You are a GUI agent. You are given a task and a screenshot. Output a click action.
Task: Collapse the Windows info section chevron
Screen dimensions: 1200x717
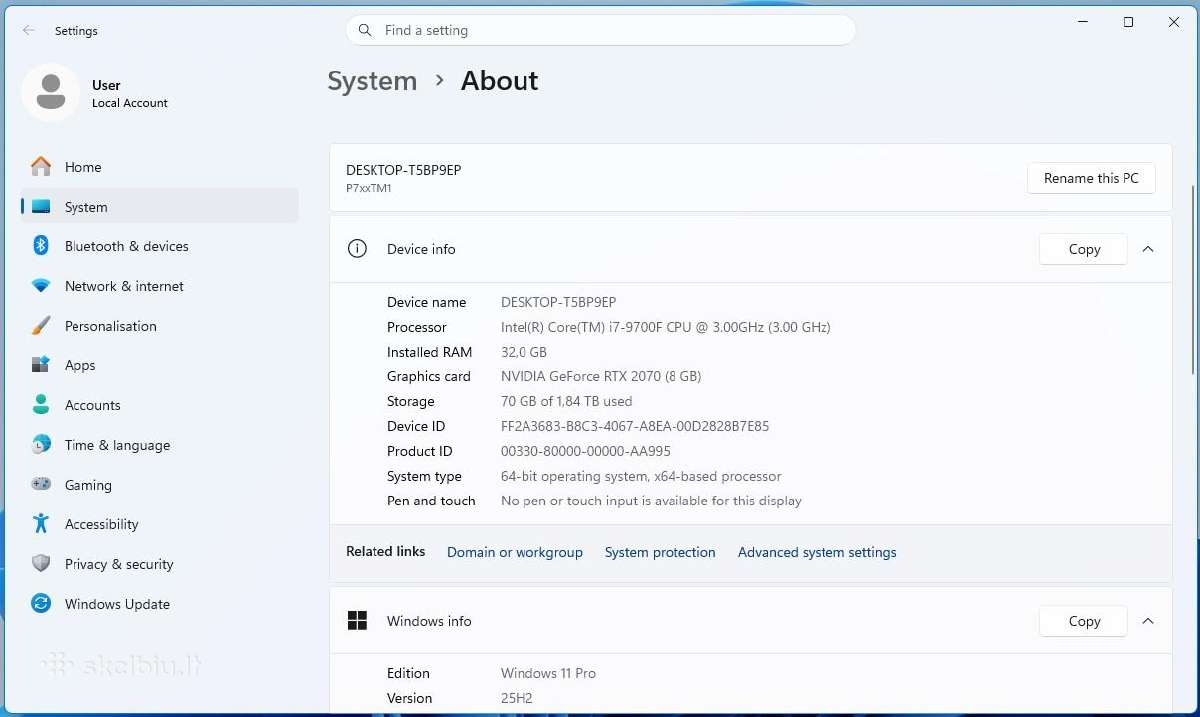[1148, 621]
